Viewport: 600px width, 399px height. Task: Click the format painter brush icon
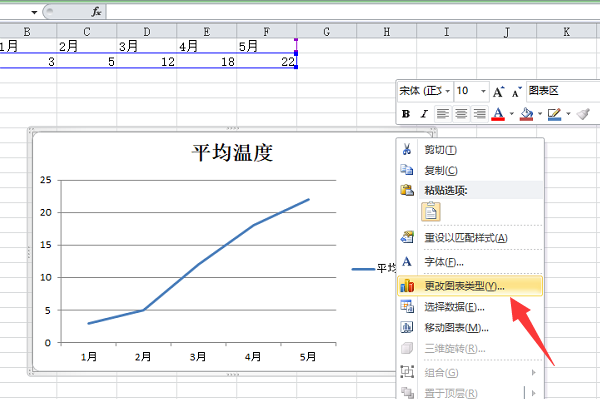583,114
